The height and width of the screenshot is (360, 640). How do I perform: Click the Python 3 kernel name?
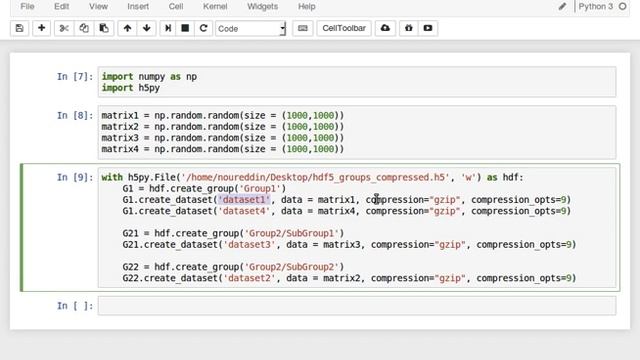(596, 7)
